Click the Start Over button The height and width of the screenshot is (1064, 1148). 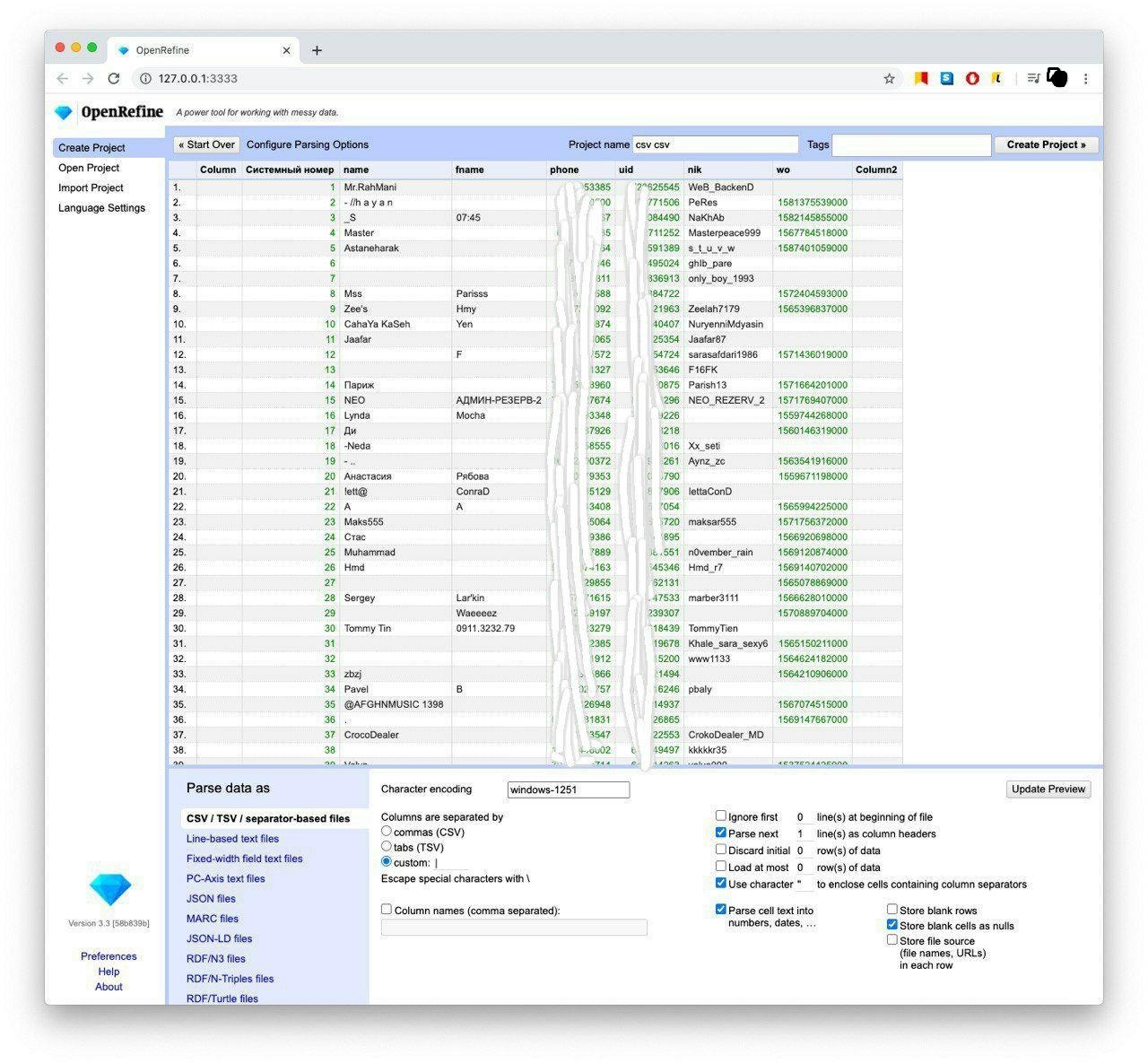tap(206, 144)
